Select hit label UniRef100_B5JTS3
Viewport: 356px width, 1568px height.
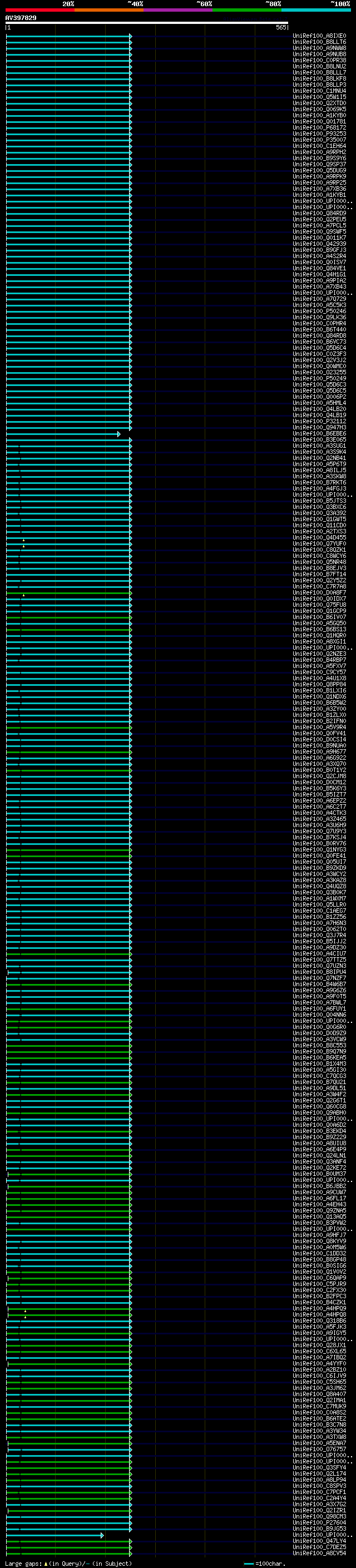coord(319,501)
